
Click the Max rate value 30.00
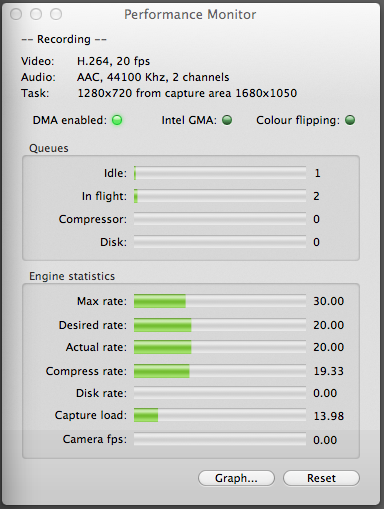point(328,301)
